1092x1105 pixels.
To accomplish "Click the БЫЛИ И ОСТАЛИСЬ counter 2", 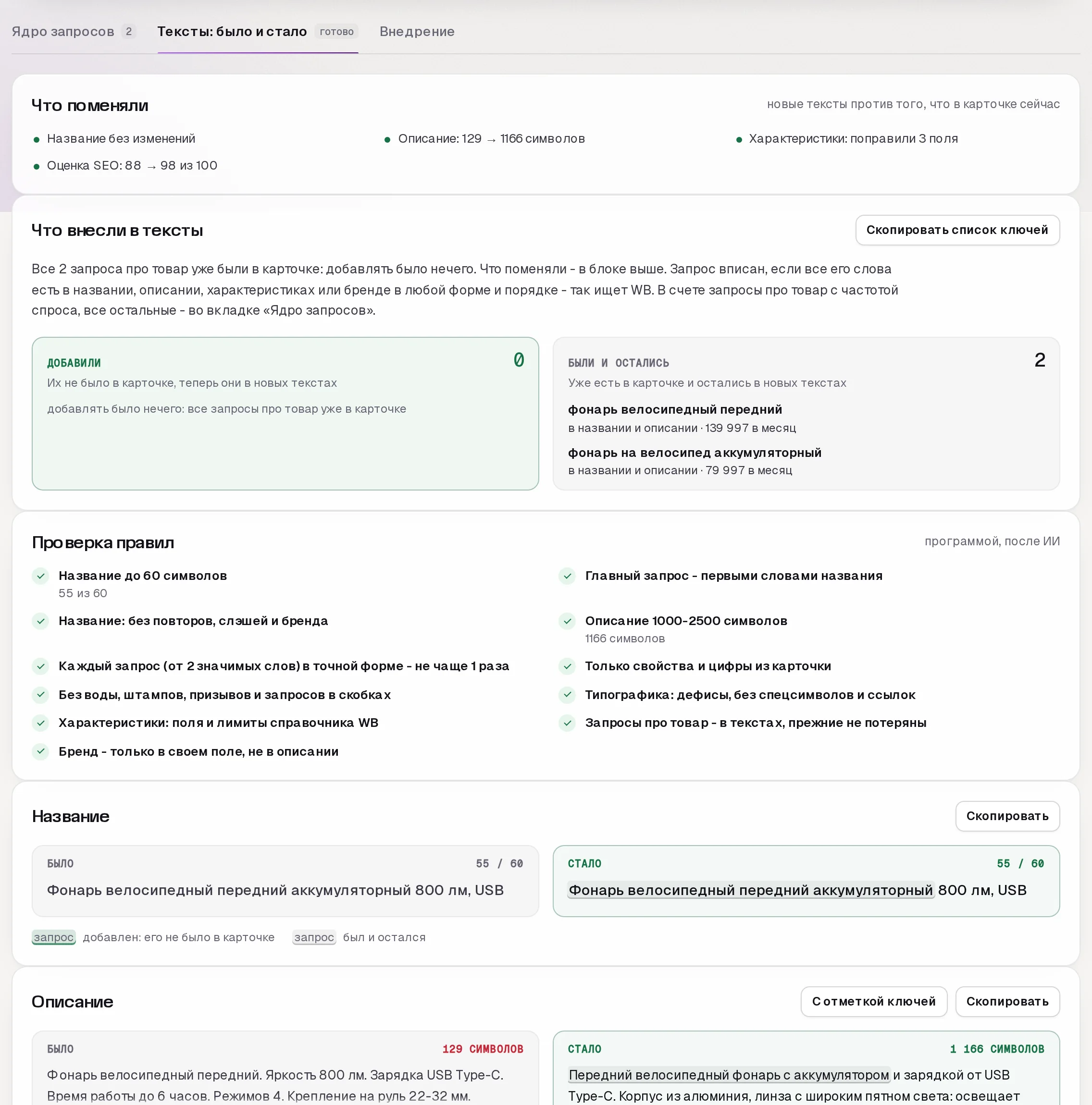I will 1040,360.
